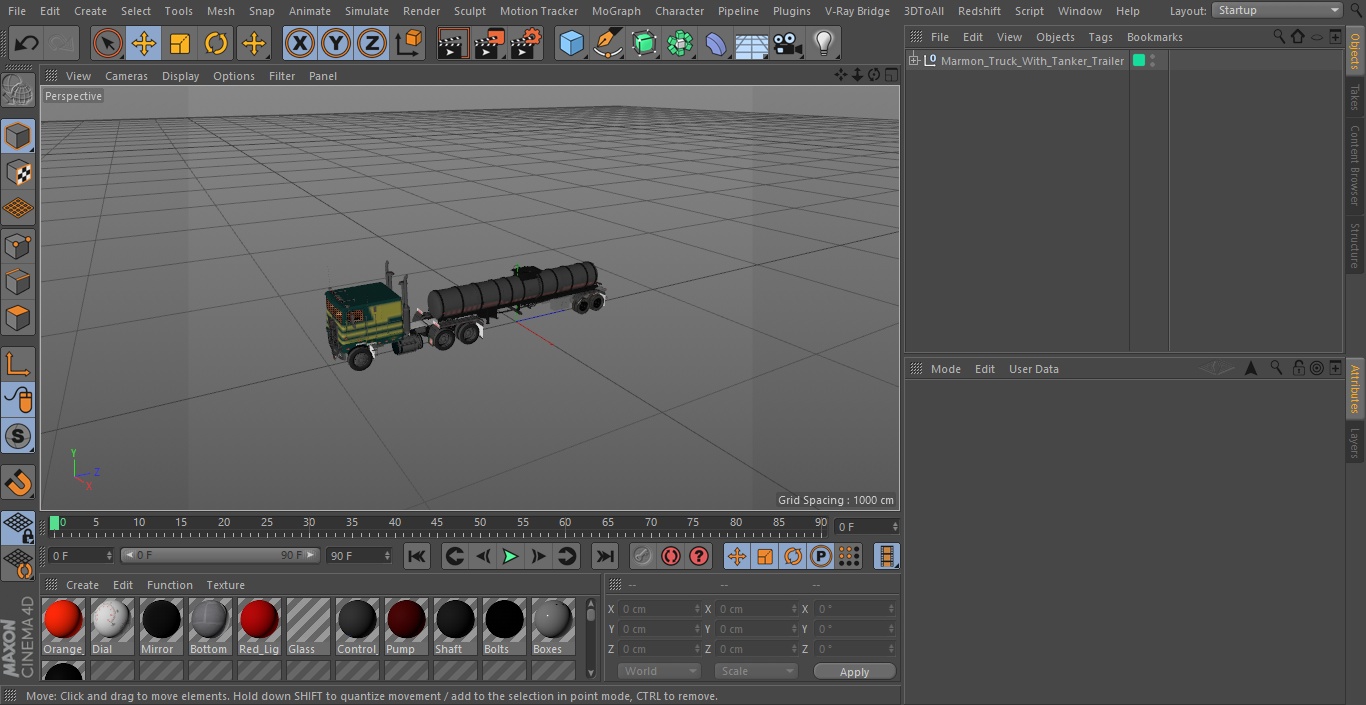This screenshot has width=1366, height=705.
Task: Enable Texture mode checkerboard icon
Action: click(x=18, y=172)
